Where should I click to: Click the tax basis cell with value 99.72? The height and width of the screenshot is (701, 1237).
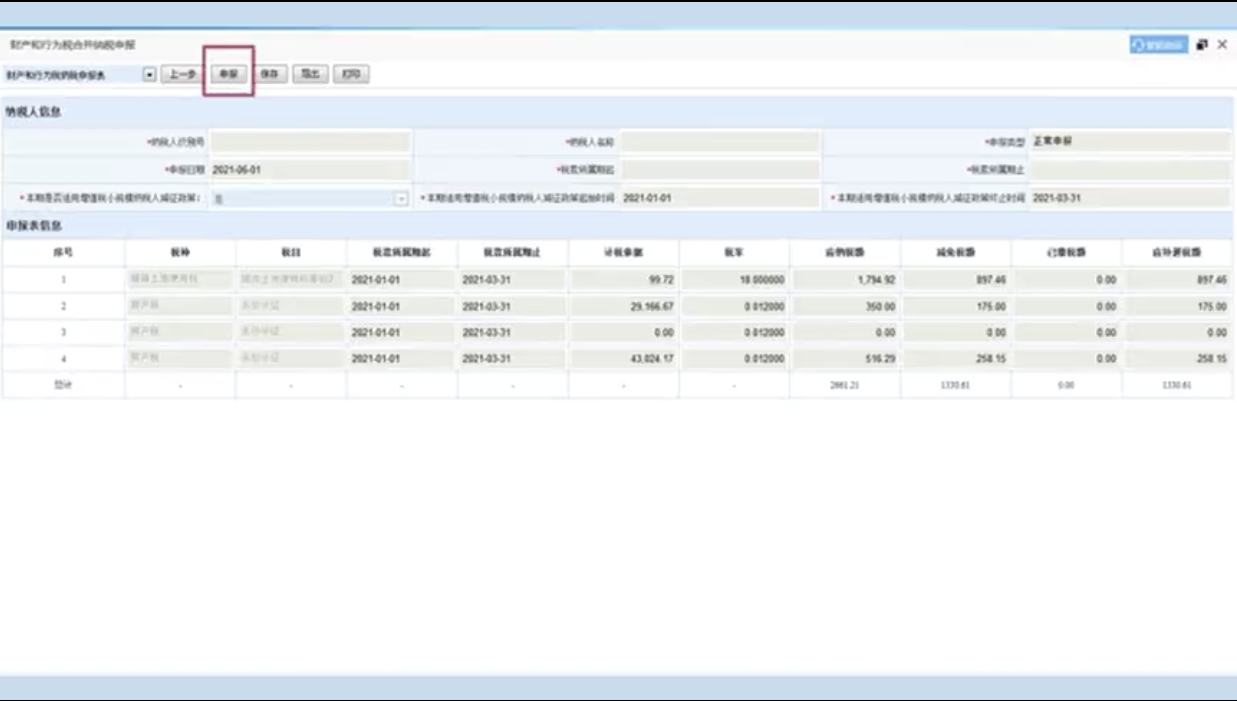tap(624, 280)
